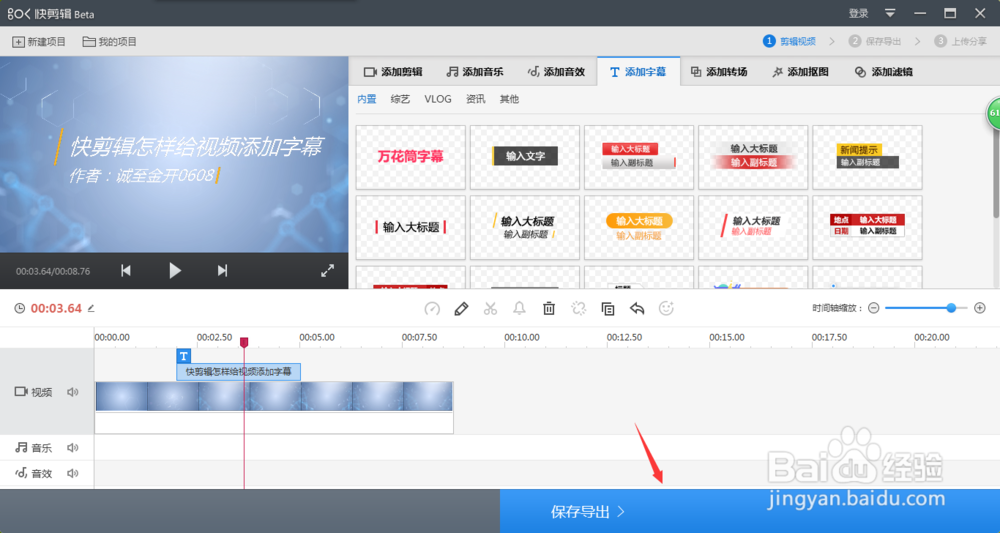Viewport: 1000px width, 533px height.
Task: Choose the 万花筒字幕 template
Action: (411, 157)
